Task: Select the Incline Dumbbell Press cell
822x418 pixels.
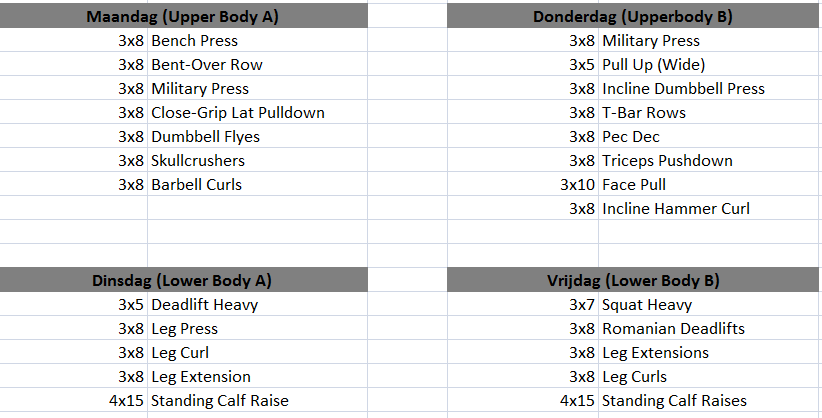Action: [x=683, y=89]
